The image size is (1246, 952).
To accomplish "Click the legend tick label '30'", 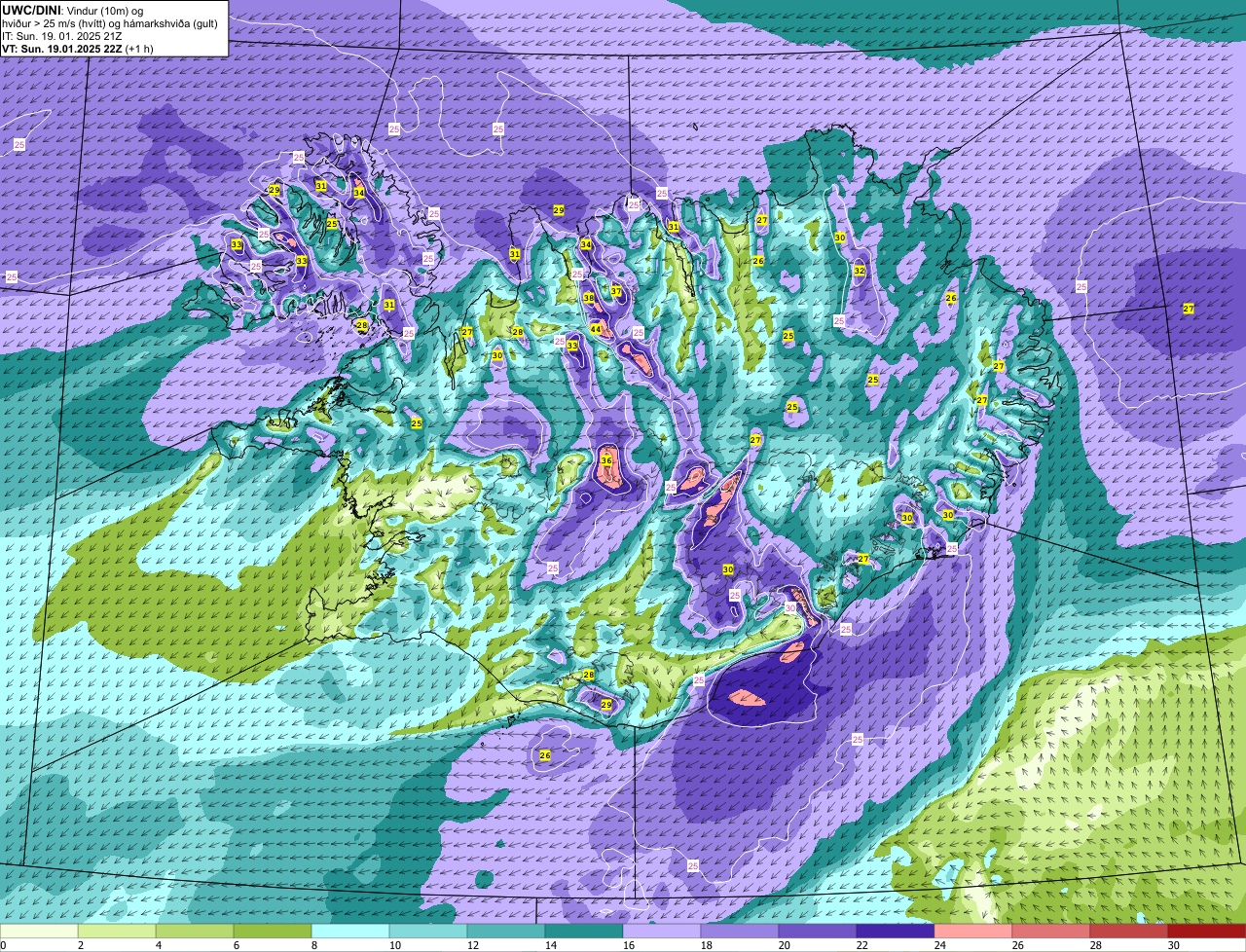I will point(1173,945).
